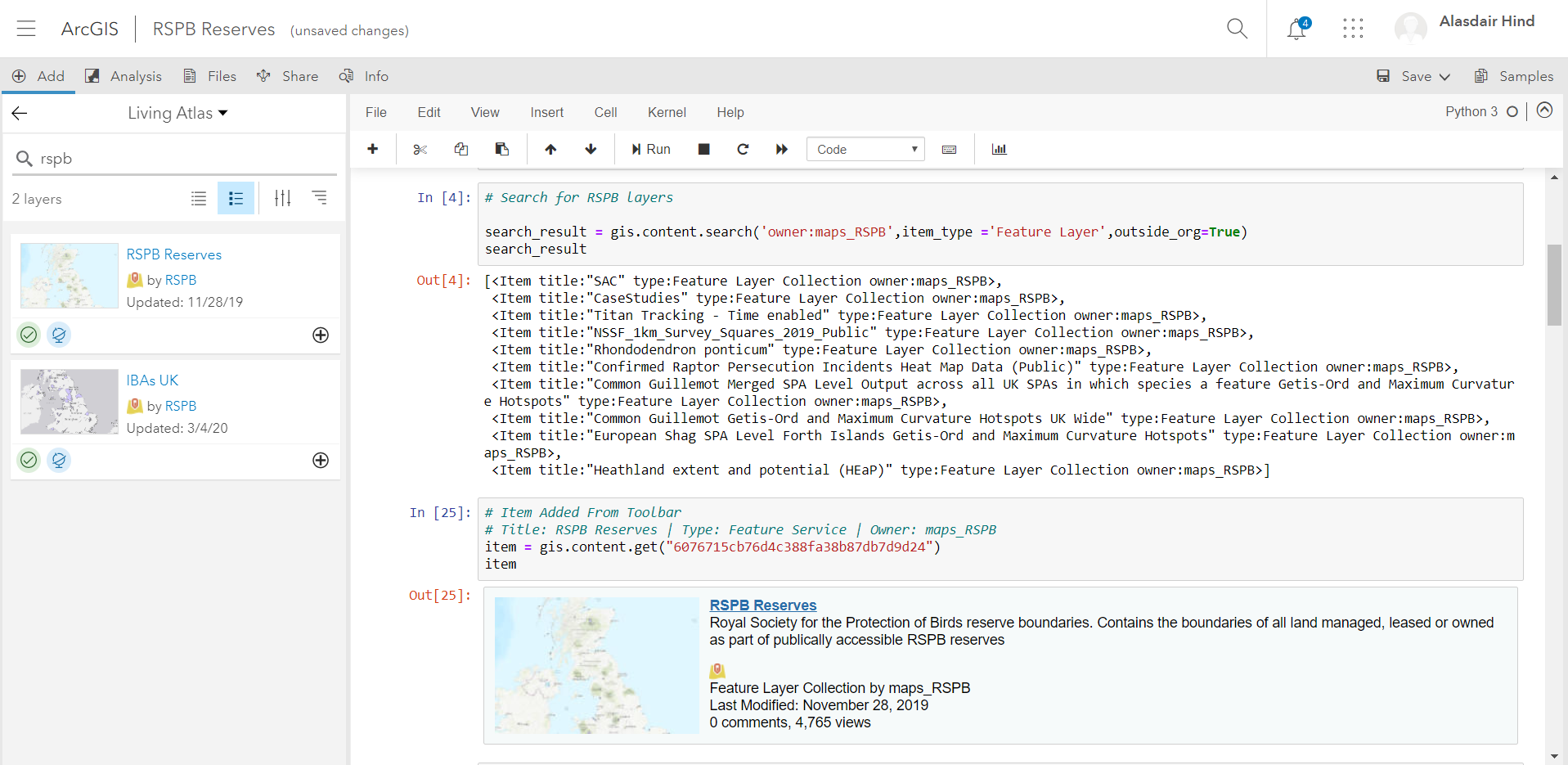
Task: Click authoritative badge on RSPB Reserves card
Action: pos(29,335)
